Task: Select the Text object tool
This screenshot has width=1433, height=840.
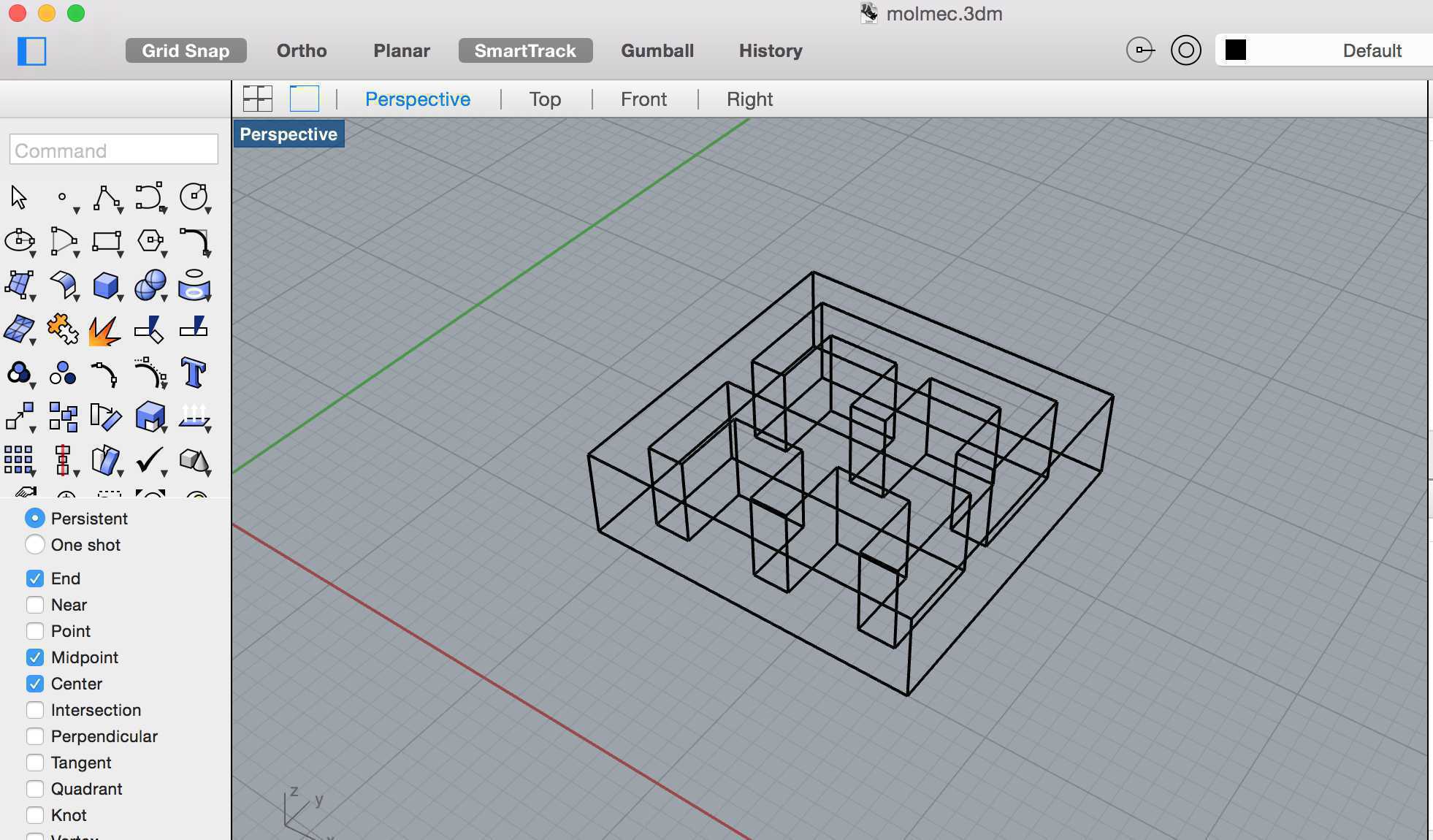Action: click(194, 373)
